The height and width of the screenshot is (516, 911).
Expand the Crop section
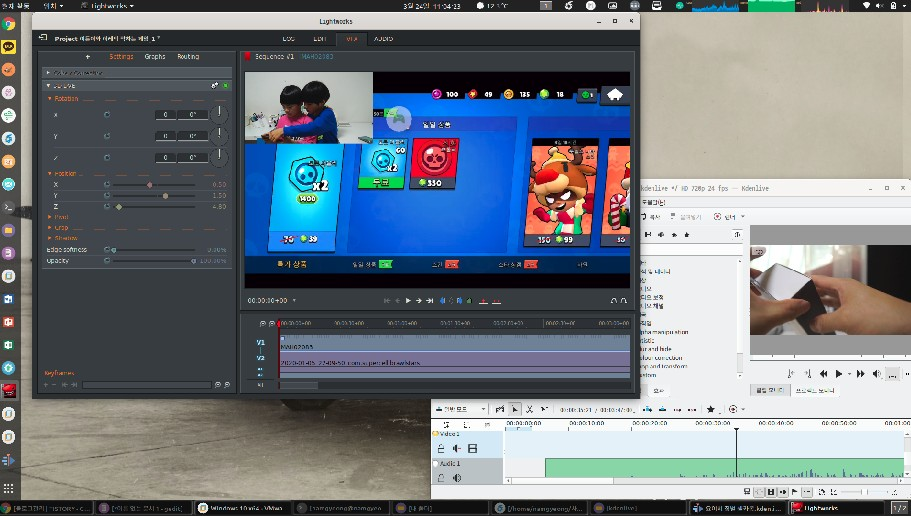50,227
